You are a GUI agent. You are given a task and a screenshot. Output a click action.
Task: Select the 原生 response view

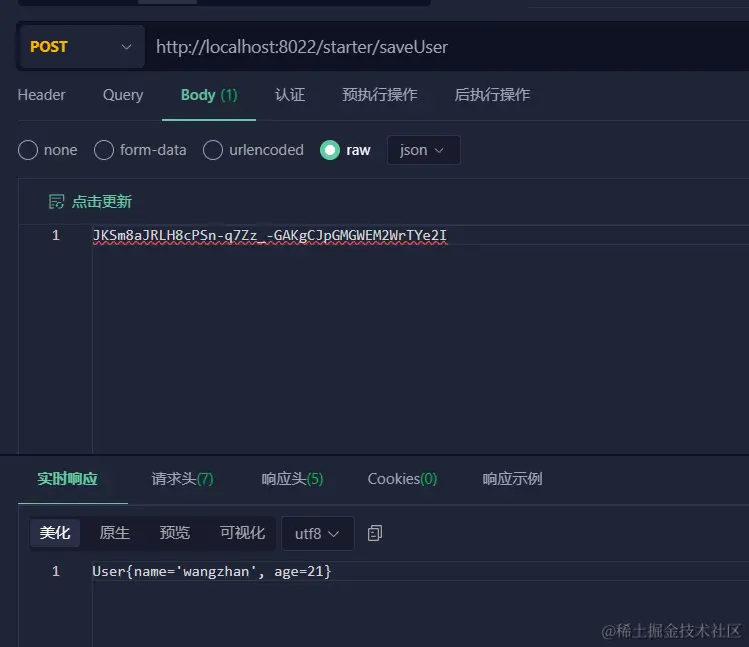(115, 533)
